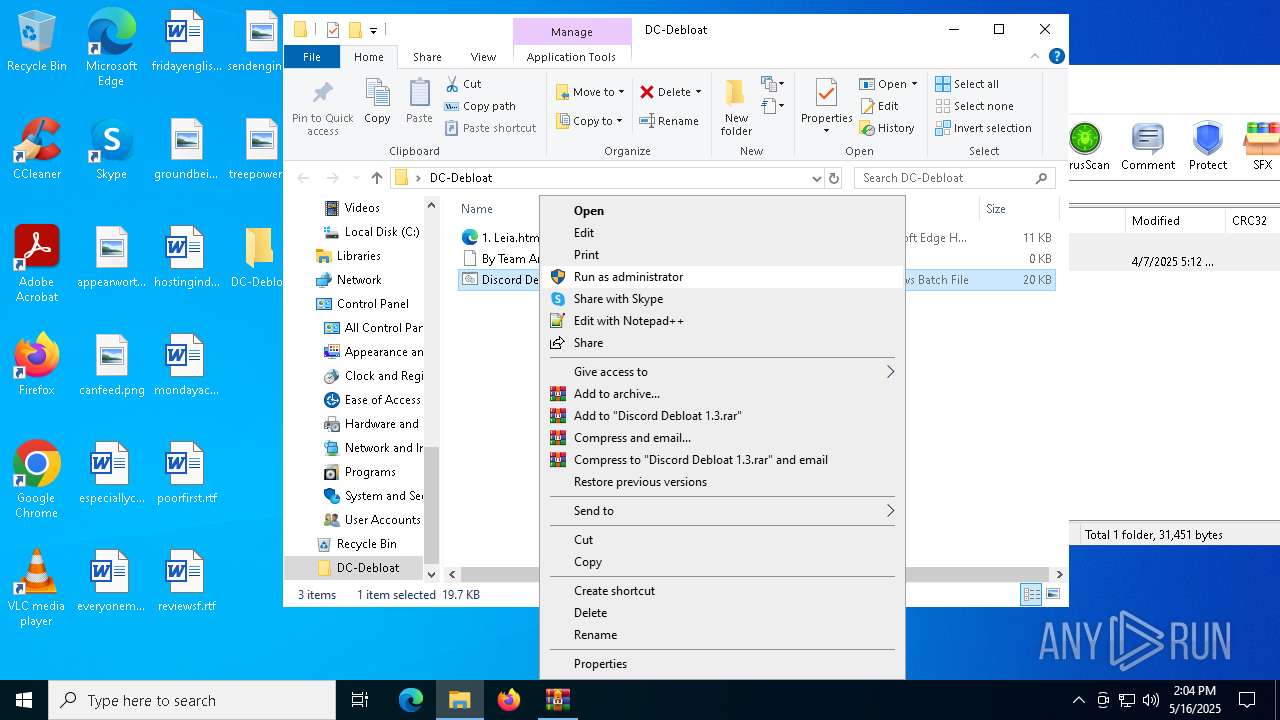The image size is (1280, 720).
Task: Expand the Send to submenu arrow
Action: coord(889,511)
